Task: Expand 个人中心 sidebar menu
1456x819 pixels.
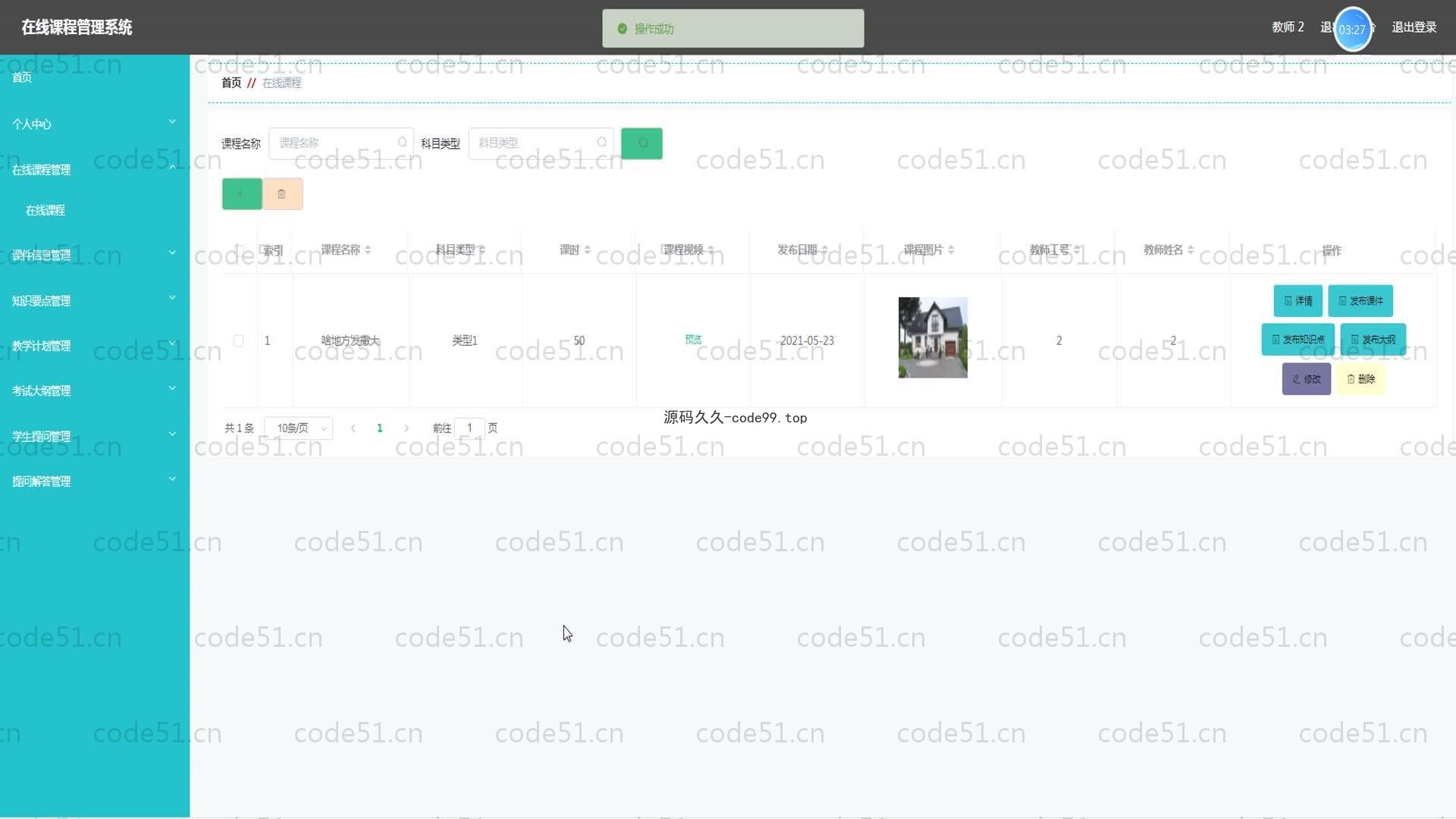Action: tap(95, 124)
